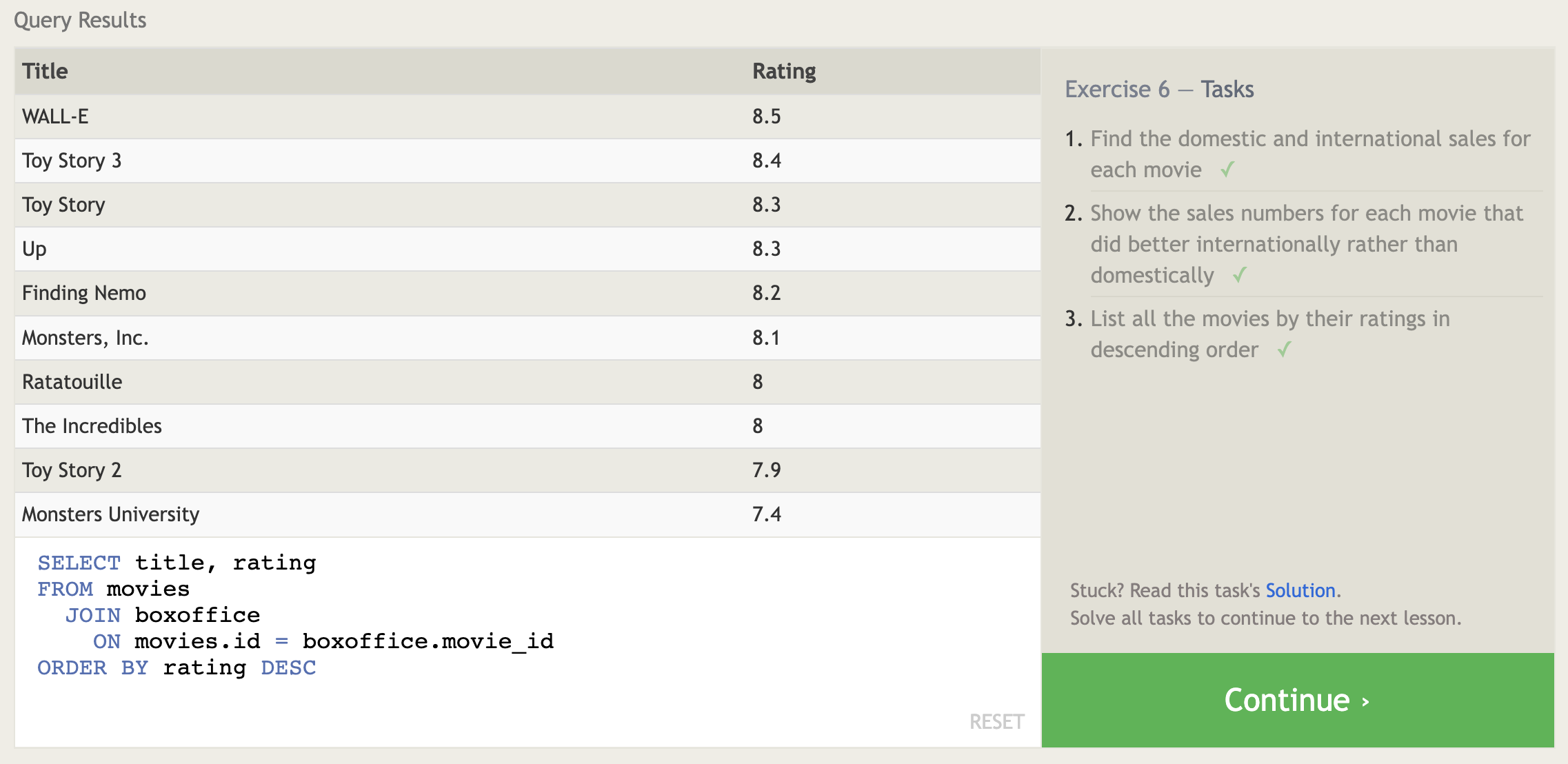Click the Exercise 6 Tasks heading
This screenshot has width=1568, height=764.
pyautogui.click(x=1158, y=89)
